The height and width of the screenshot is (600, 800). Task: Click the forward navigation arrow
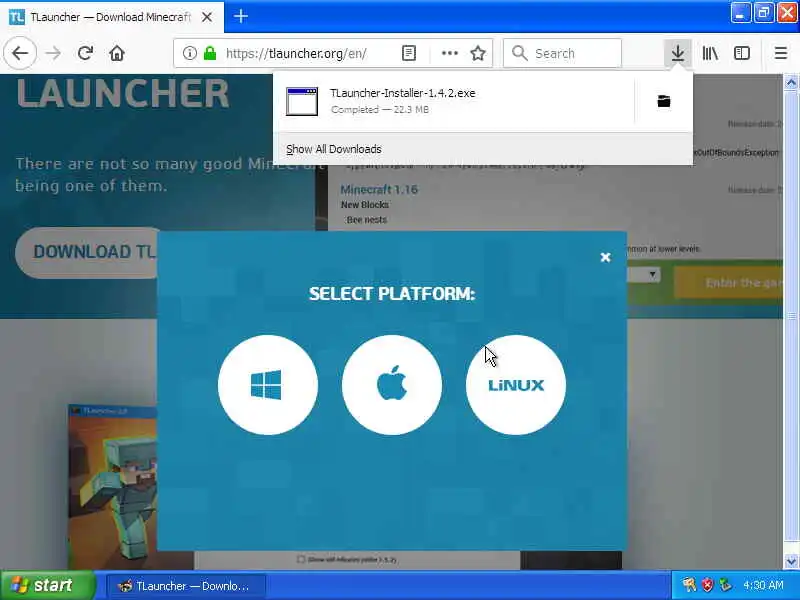[x=53, y=53]
